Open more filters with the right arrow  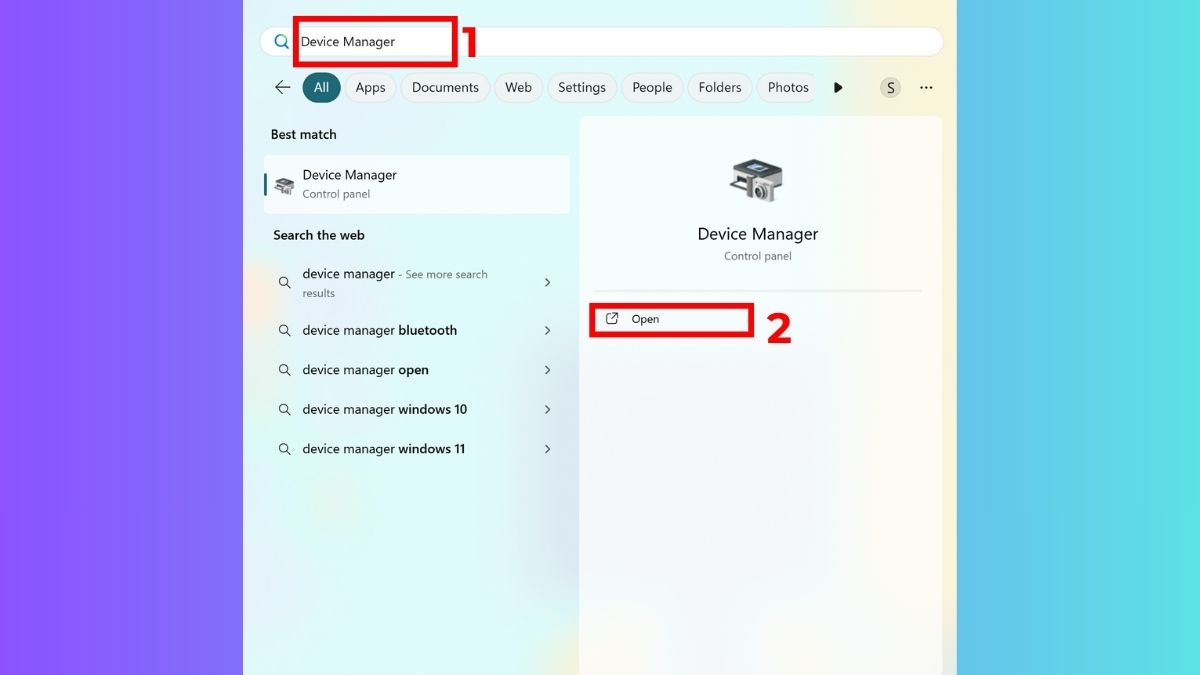(838, 87)
